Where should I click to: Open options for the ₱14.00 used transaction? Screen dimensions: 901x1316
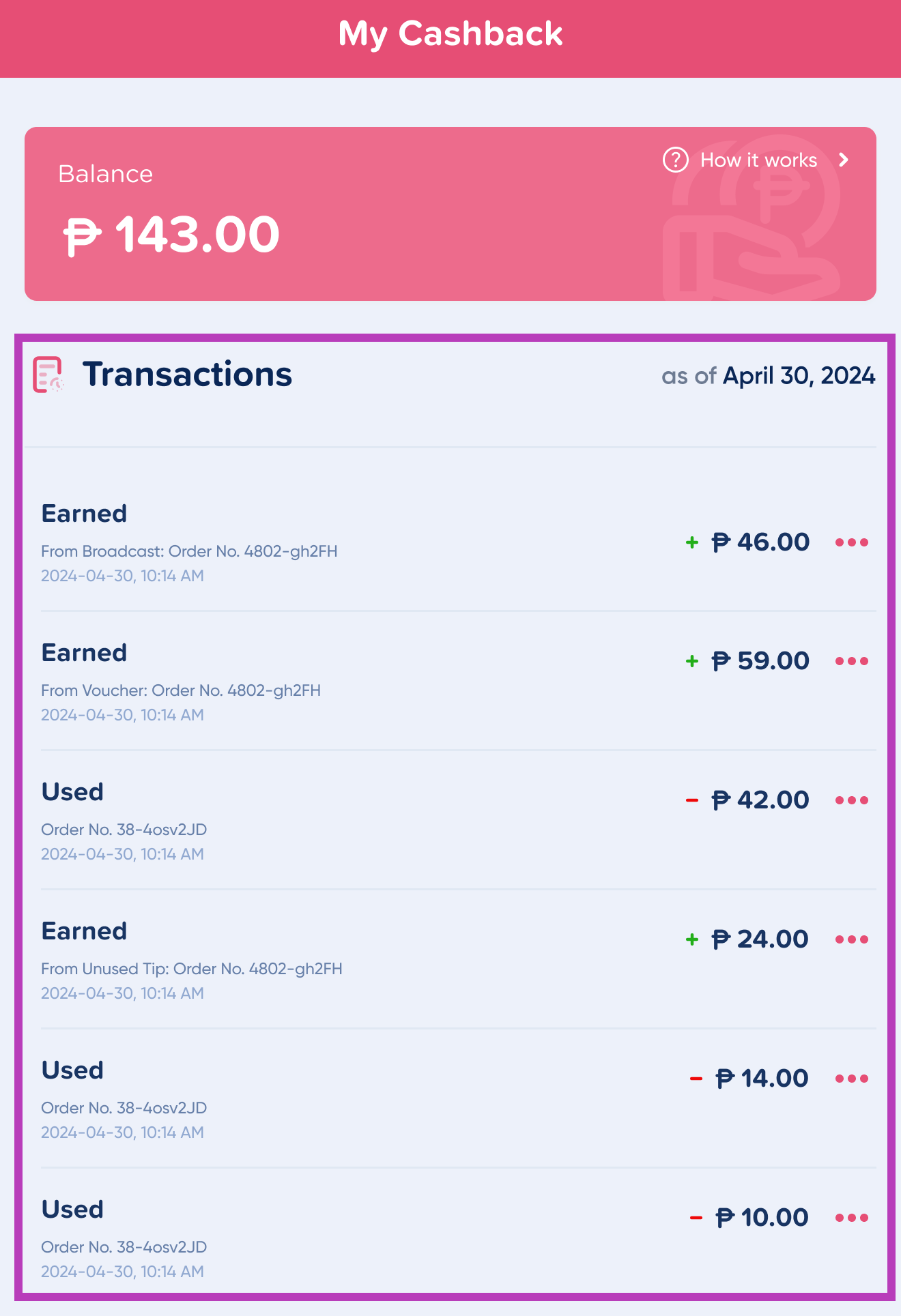click(x=852, y=1079)
